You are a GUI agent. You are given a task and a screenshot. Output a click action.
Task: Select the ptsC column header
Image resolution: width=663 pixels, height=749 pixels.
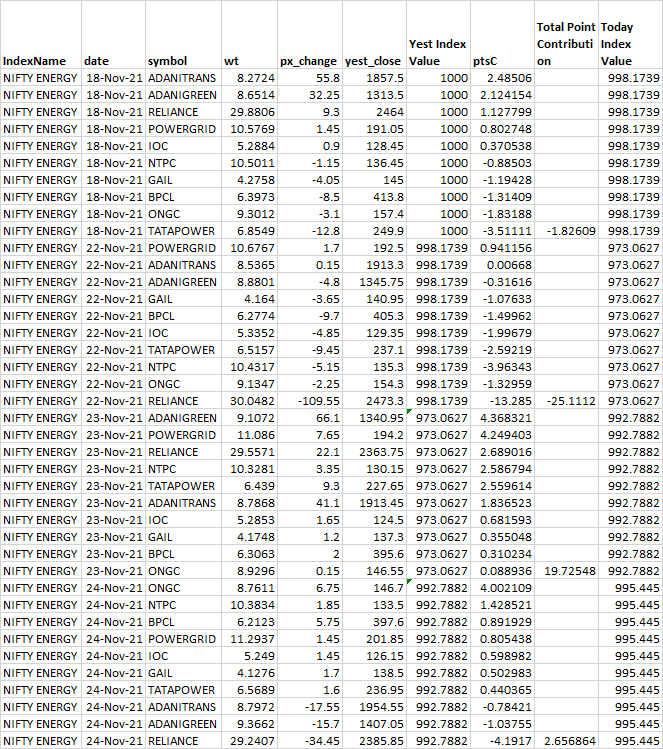point(485,61)
